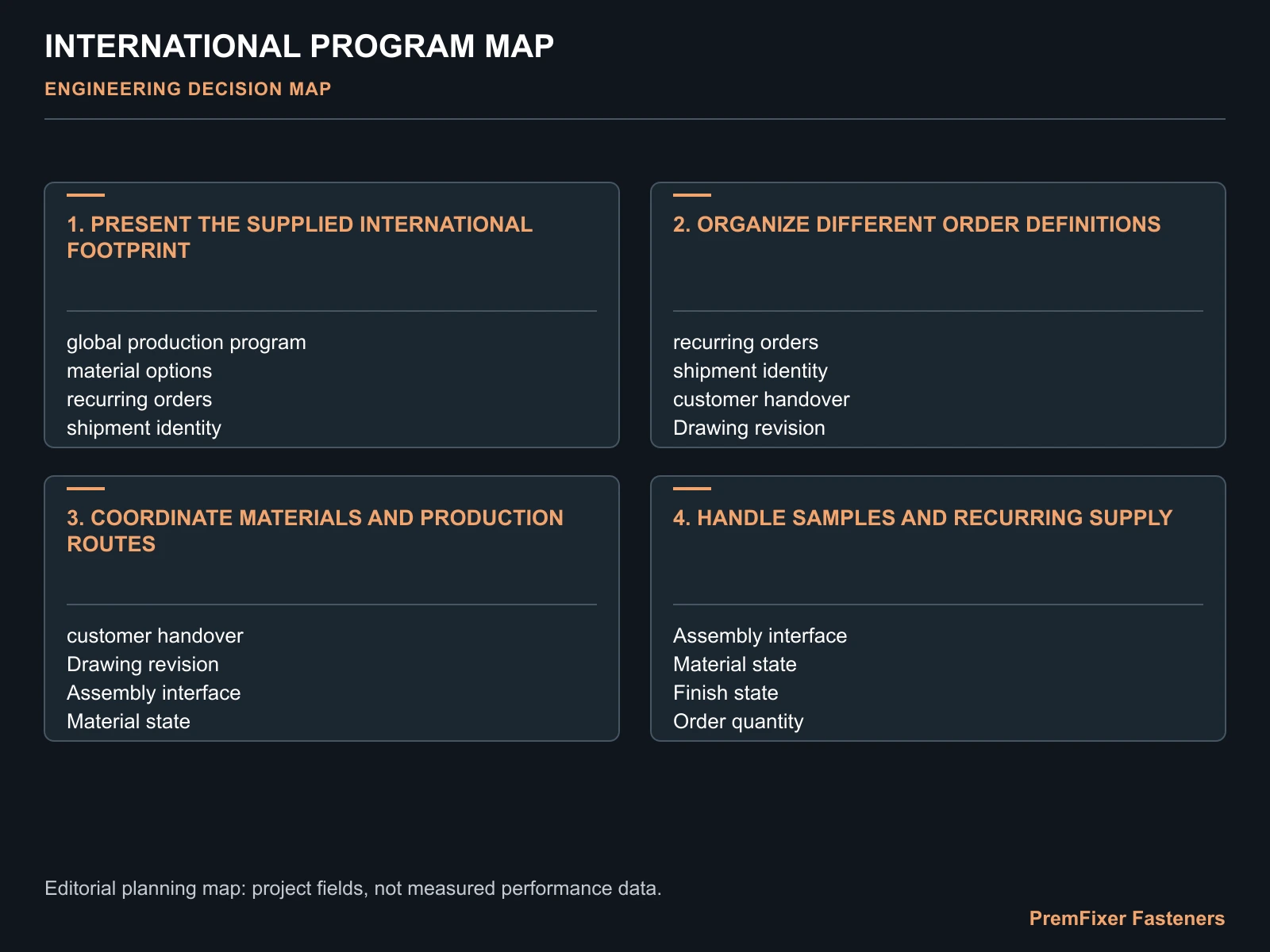Select "Assembly interface" in card 4
This screenshot has width=1270, height=952.
[x=760, y=635]
